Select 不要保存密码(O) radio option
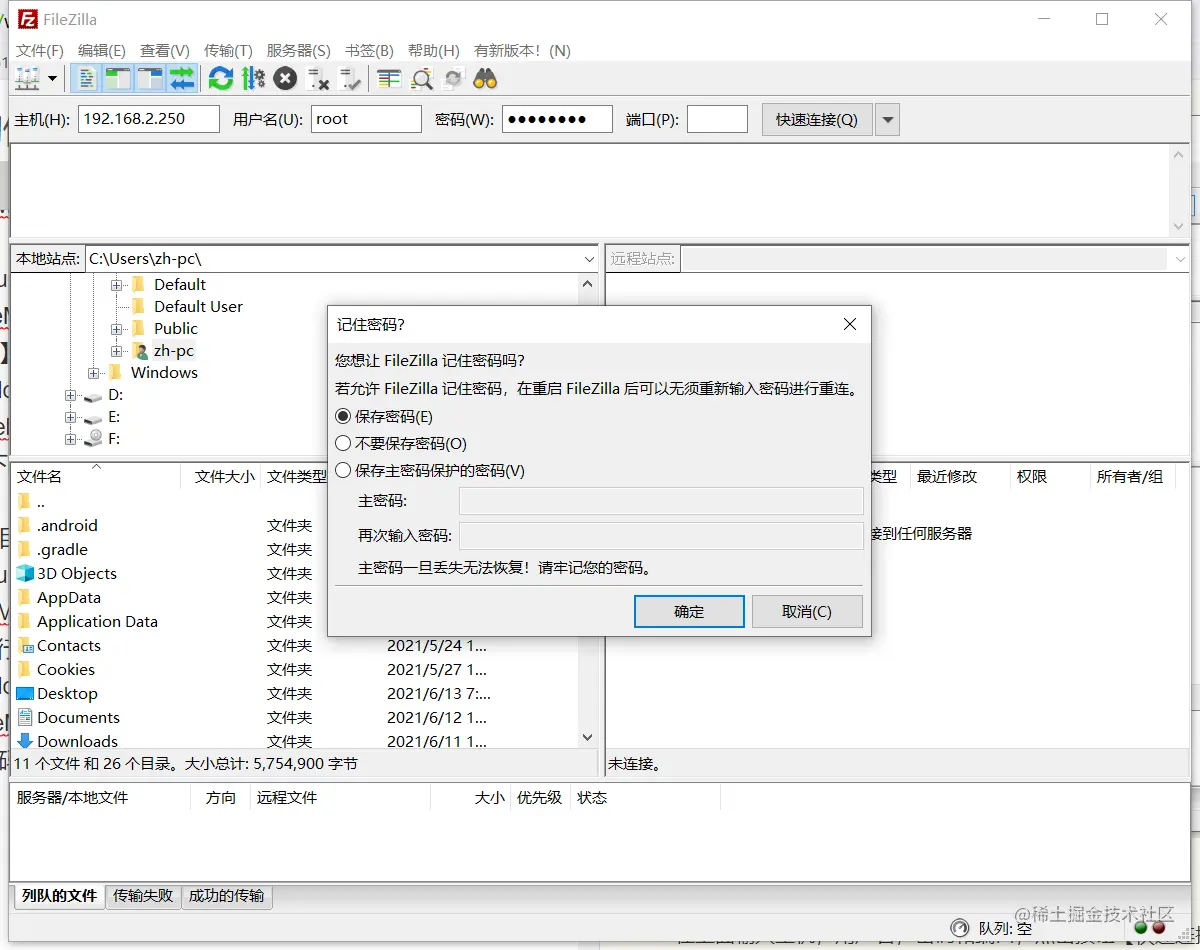 click(343, 443)
